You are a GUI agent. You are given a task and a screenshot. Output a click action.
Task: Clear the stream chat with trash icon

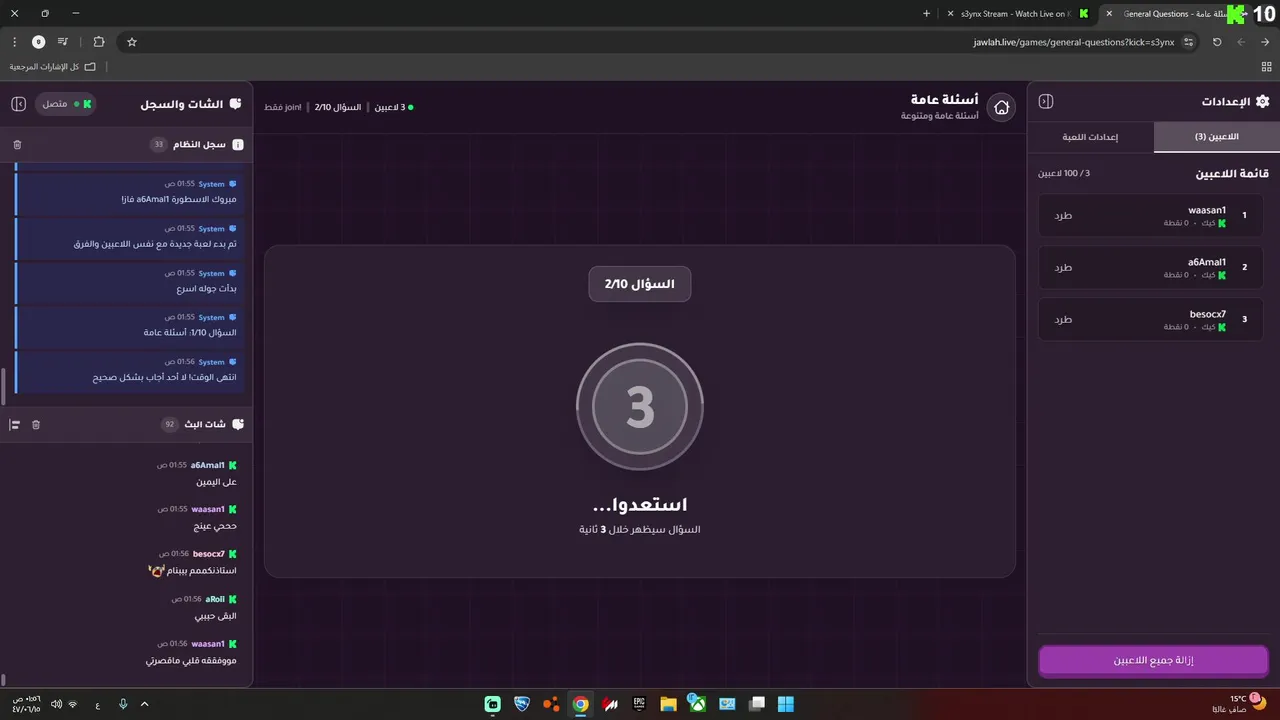(x=36, y=425)
